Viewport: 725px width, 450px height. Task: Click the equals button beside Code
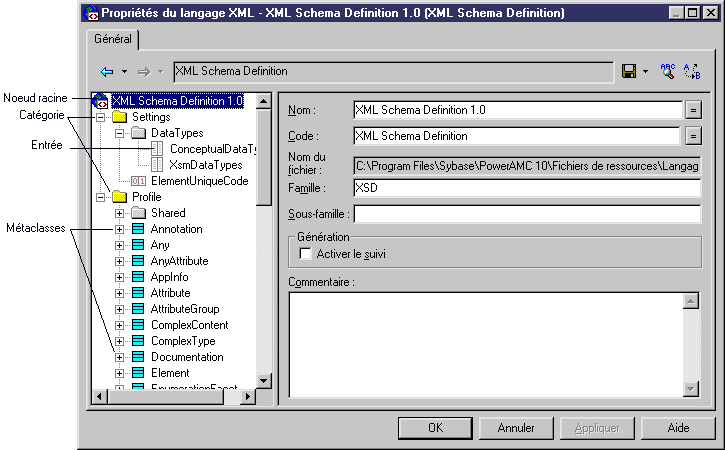(693, 136)
